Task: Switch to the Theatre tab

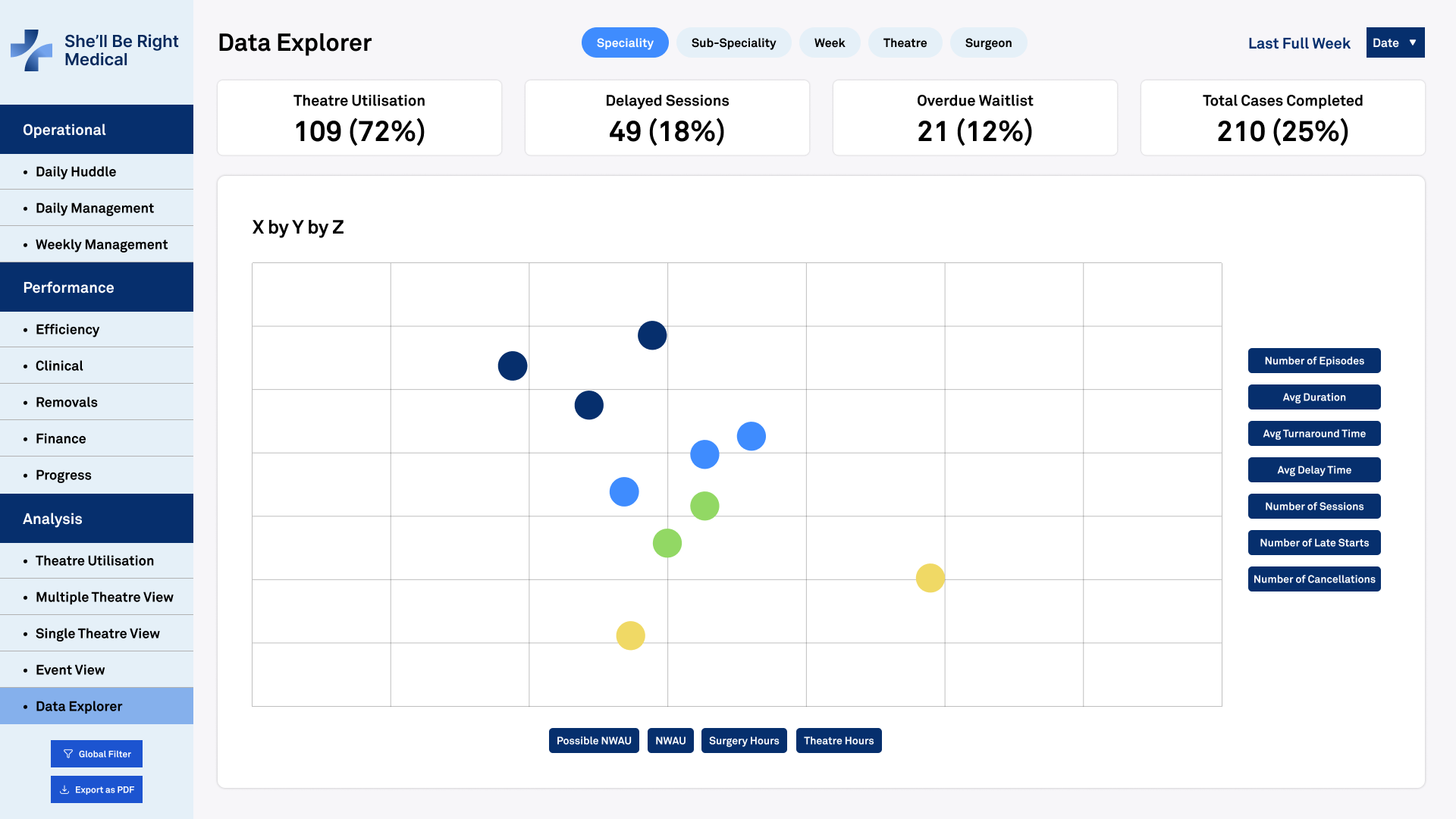Action: (905, 42)
